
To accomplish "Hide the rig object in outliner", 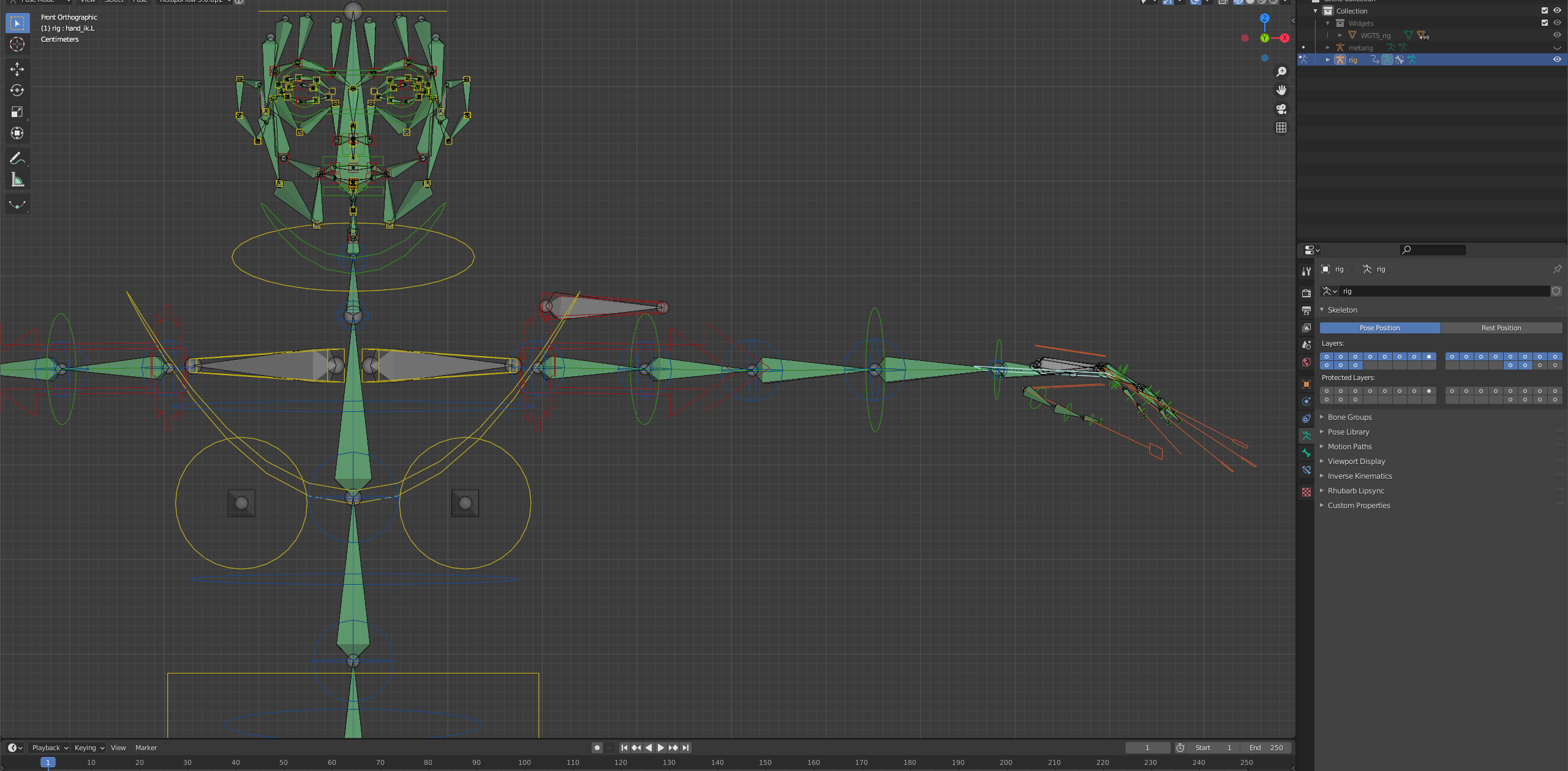I will pos(1557,59).
